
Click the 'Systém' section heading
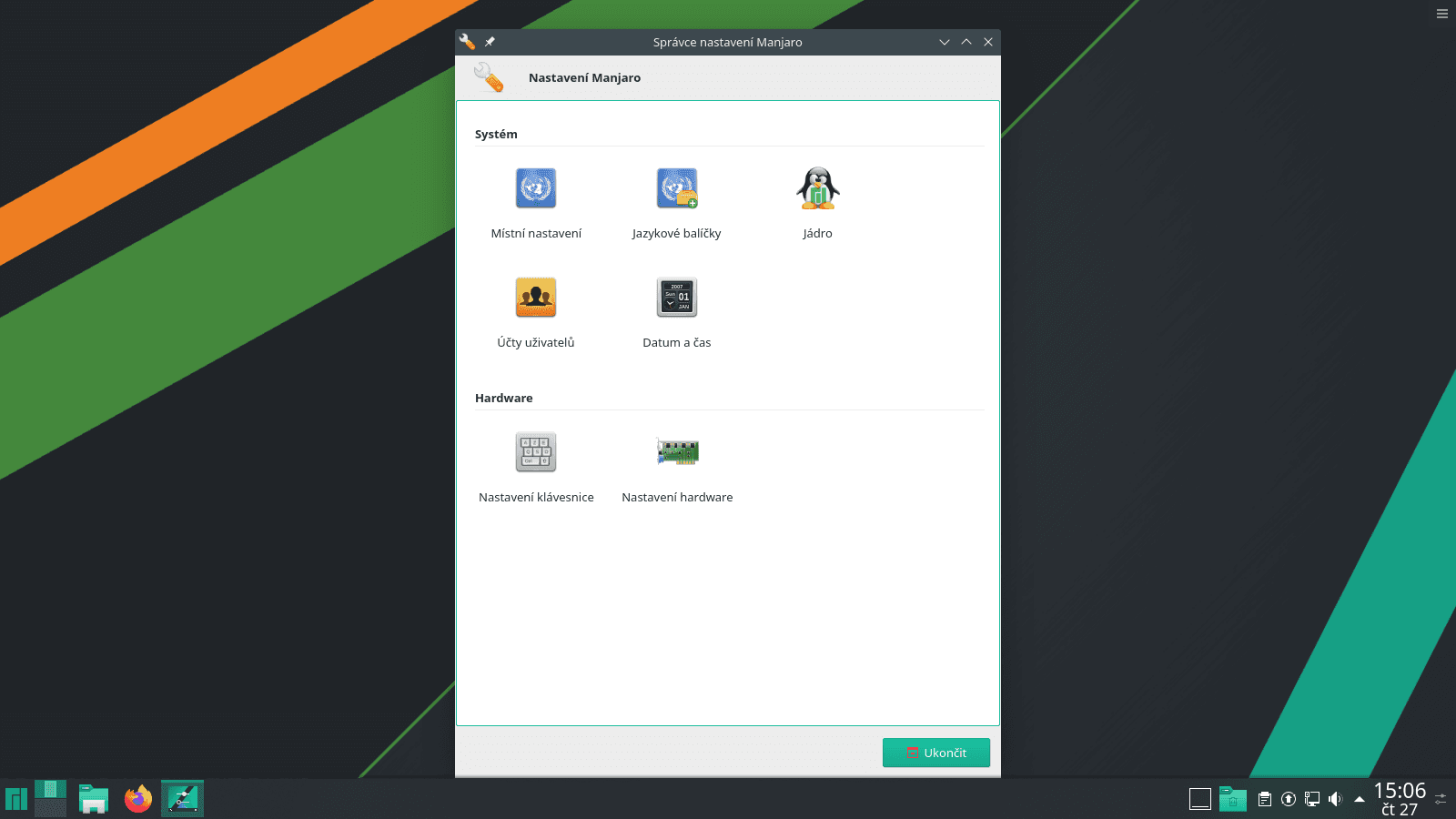click(x=496, y=134)
